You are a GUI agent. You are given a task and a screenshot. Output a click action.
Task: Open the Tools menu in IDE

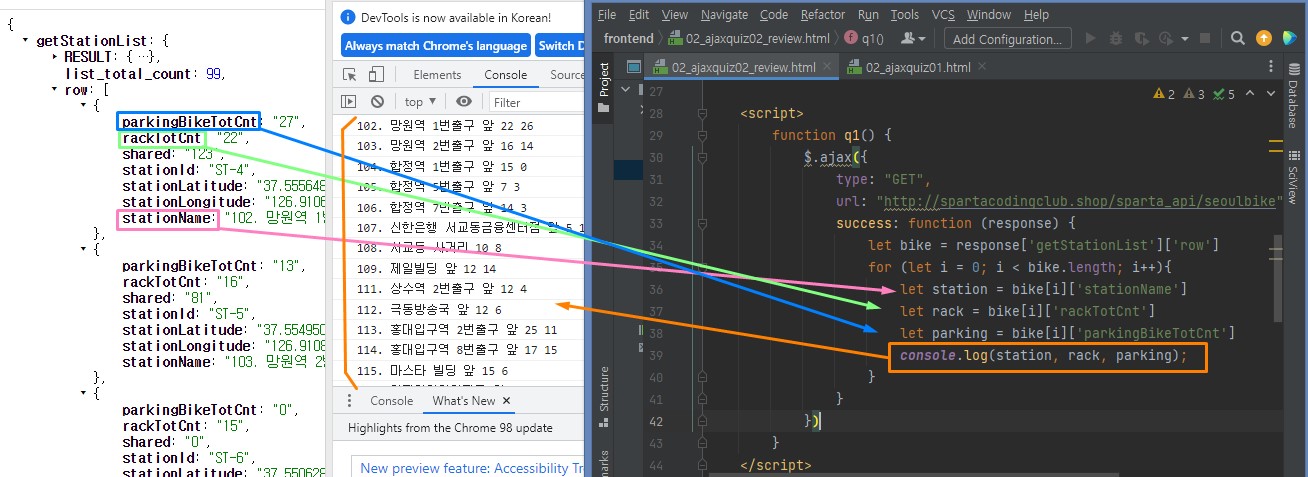point(904,14)
